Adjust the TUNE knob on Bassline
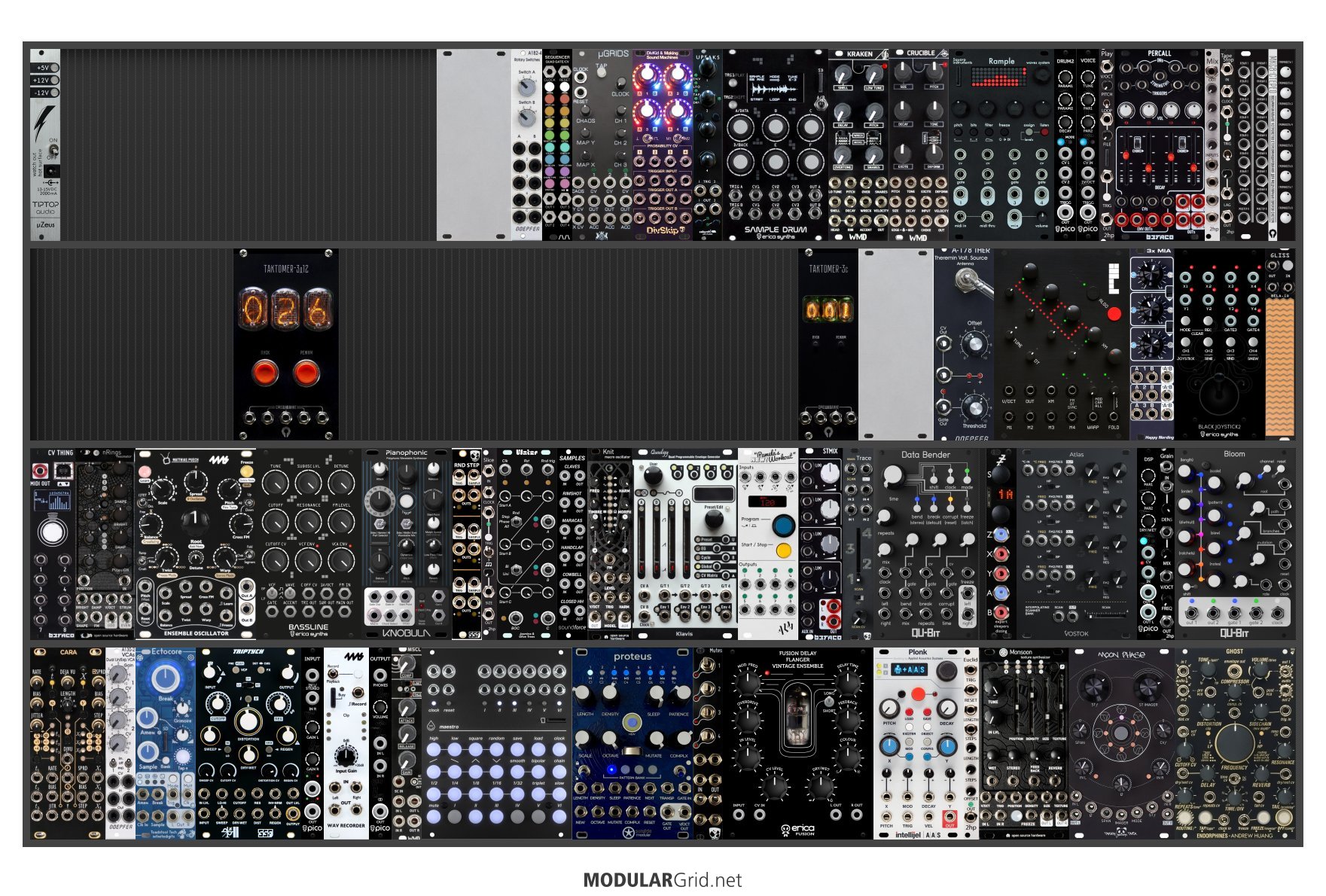This screenshot has height=896, width=1326. tap(276, 484)
